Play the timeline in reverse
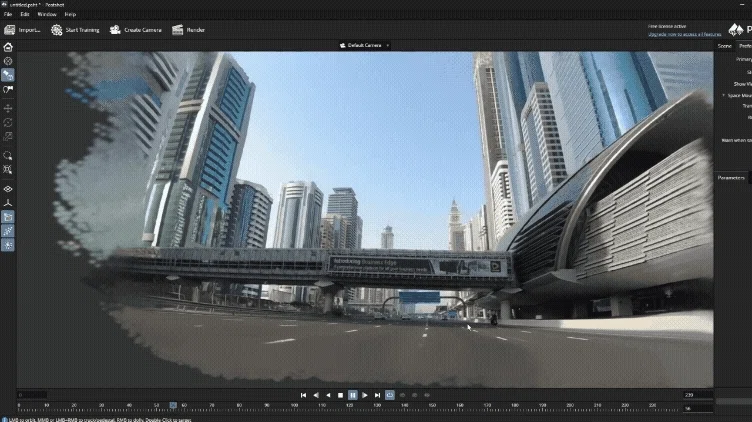Screen dimensions: 752x422 (328, 395)
